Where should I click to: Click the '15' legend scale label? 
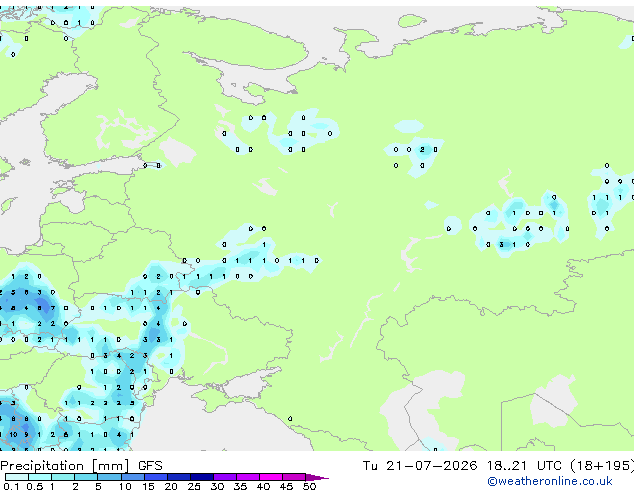click(148, 486)
